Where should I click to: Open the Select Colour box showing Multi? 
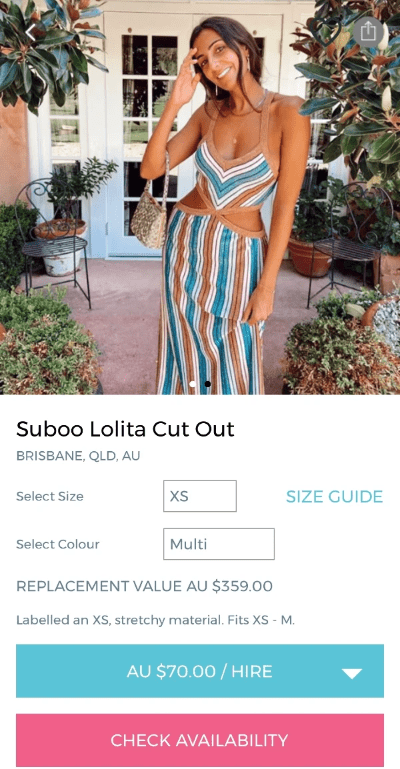point(219,544)
